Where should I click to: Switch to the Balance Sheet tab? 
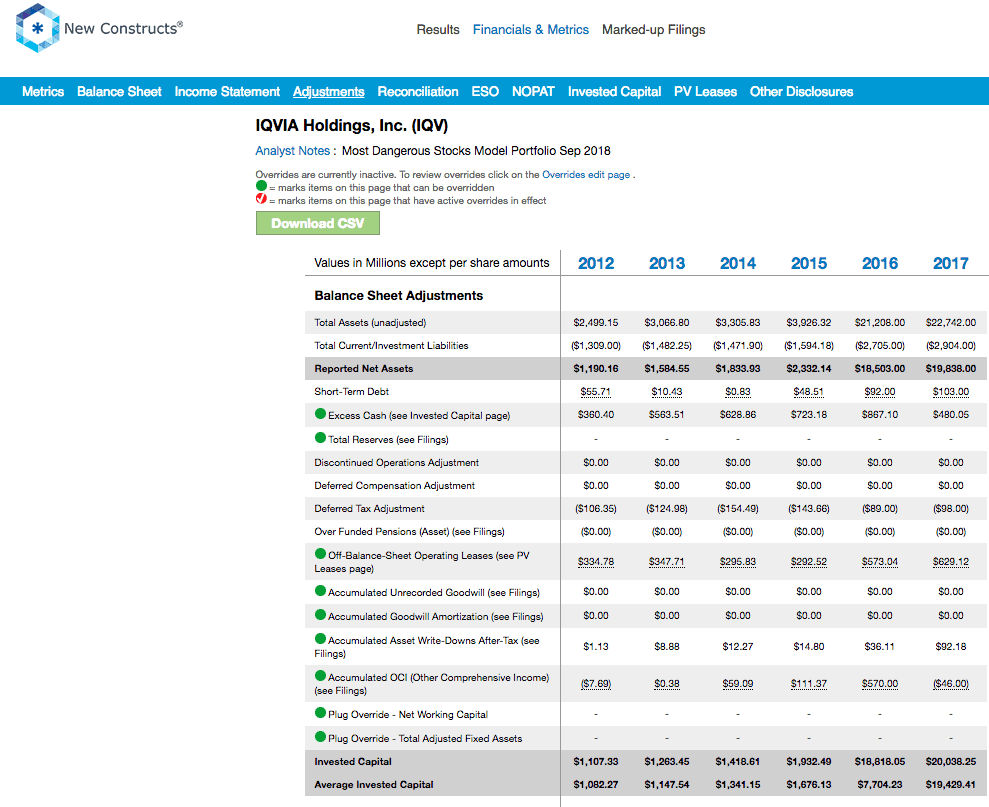point(119,91)
